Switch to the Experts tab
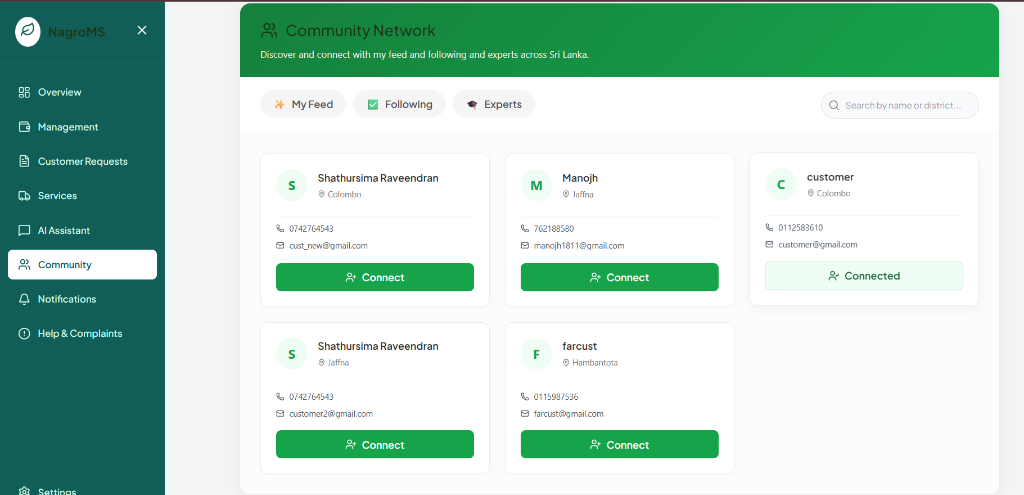Screen dimensions: 1024x495 494,104
